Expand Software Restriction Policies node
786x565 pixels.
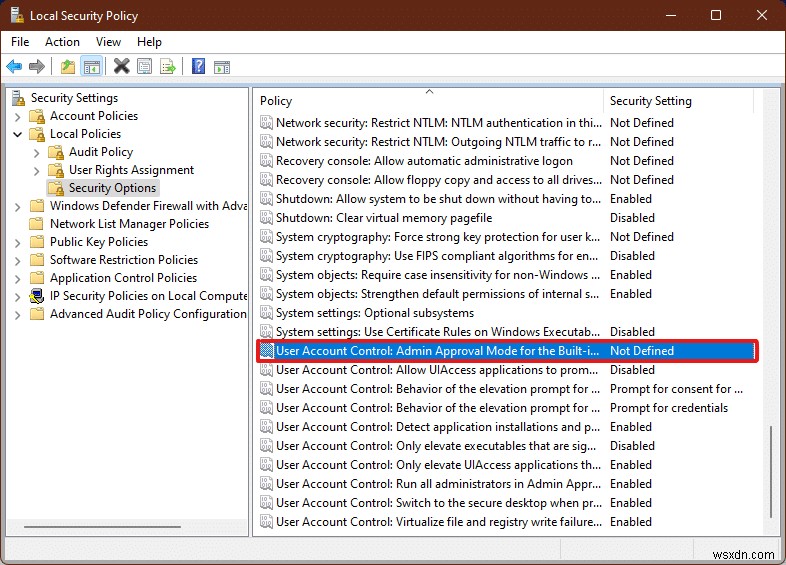tap(18, 261)
